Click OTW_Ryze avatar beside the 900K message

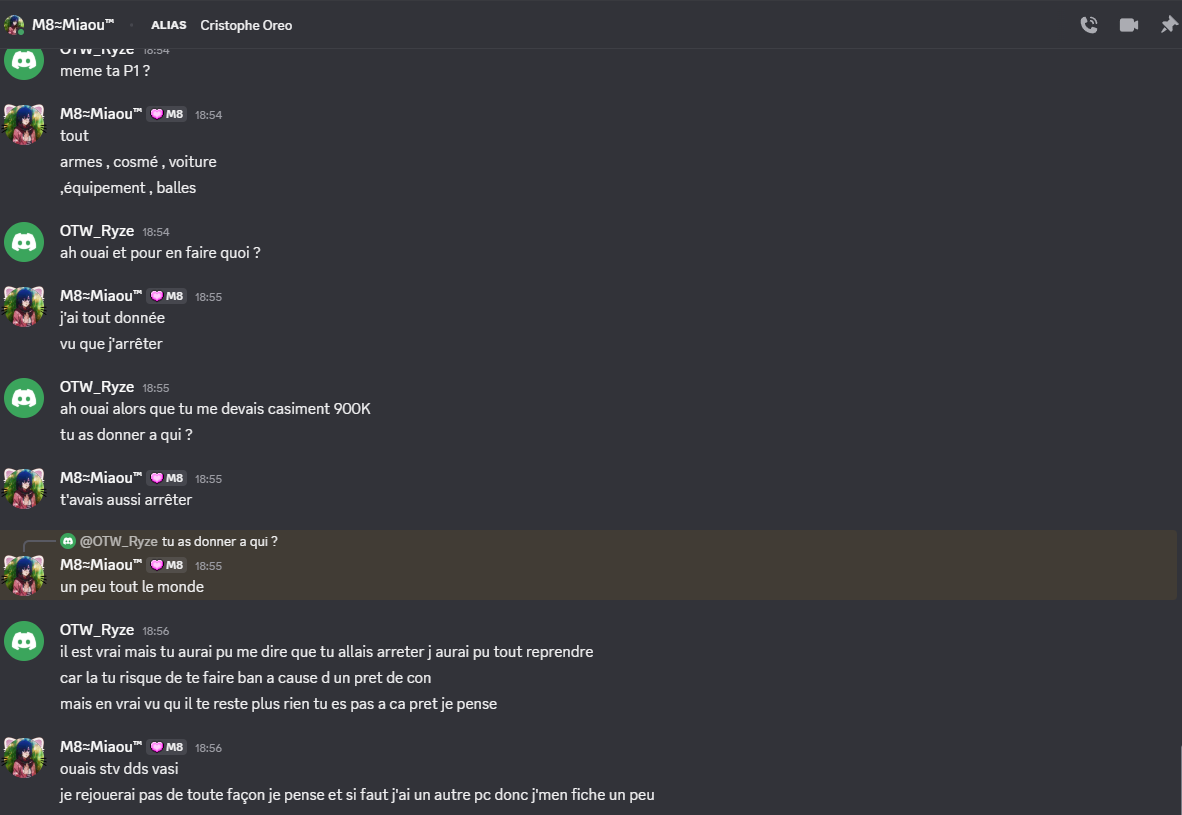tap(24, 398)
